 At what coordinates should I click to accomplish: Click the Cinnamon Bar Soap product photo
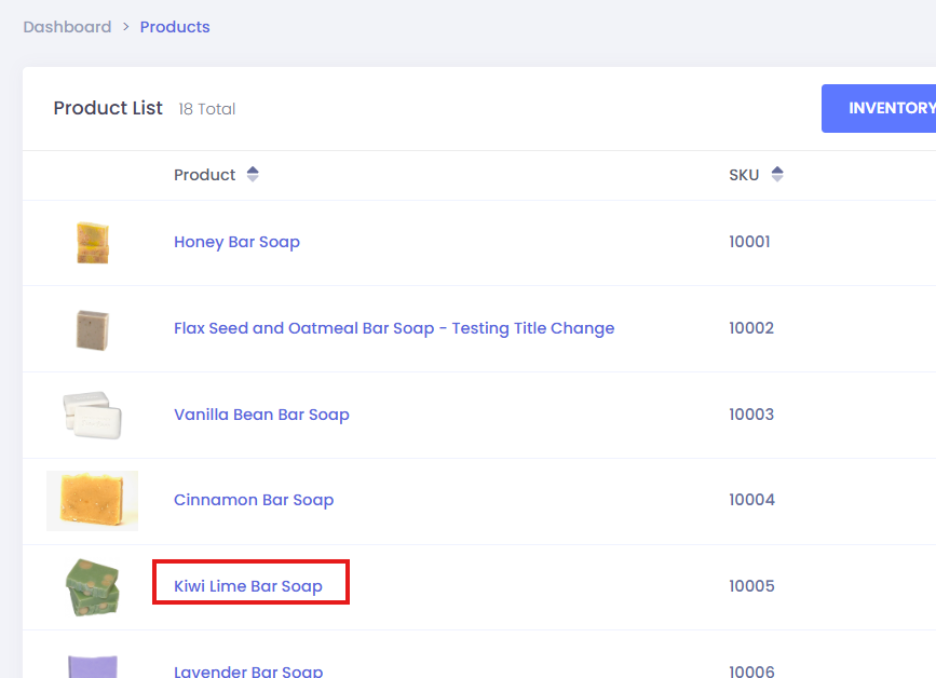pos(92,500)
